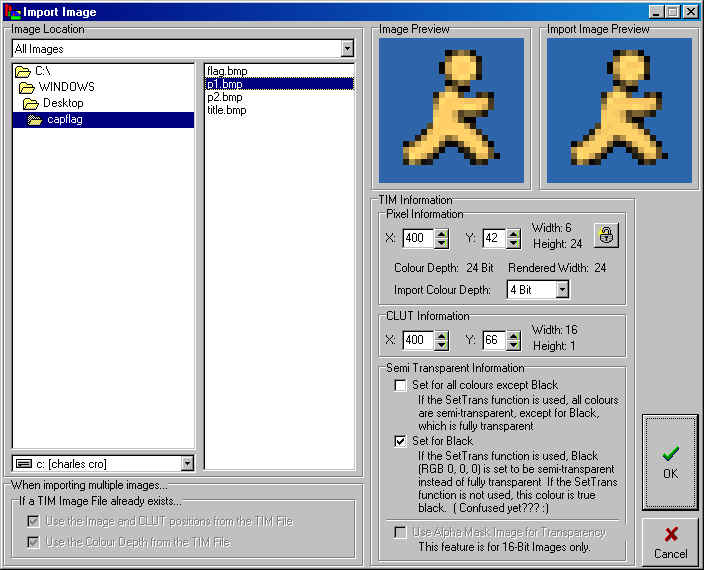704x570 pixels.
Task: Open the Import Colour Depth 4 Bit dropdown
Action: click(x=562, y=290)
